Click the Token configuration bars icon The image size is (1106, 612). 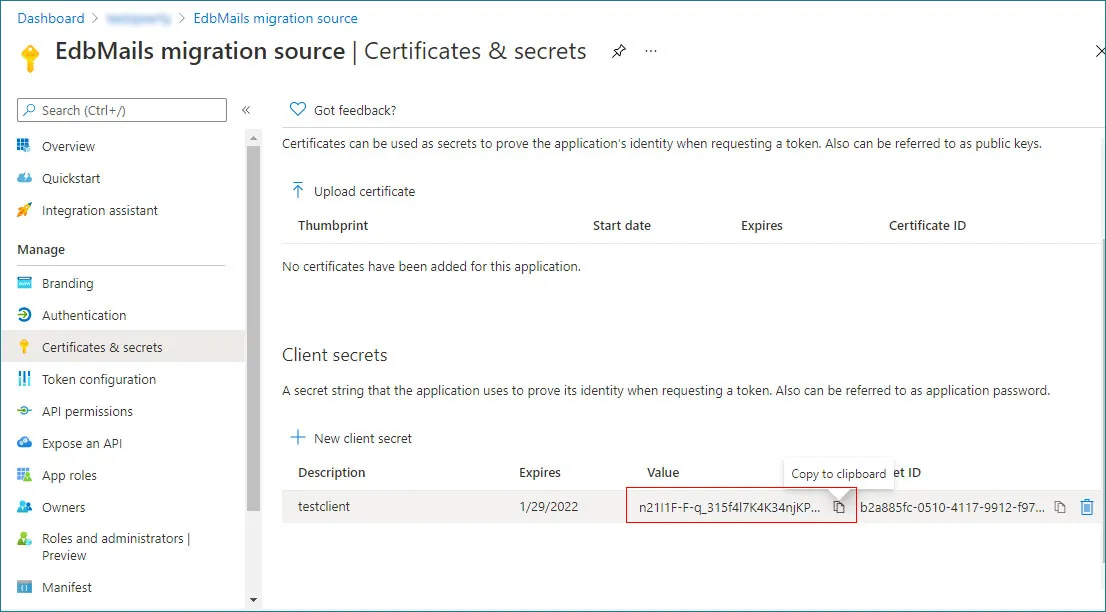click(24, 379)
